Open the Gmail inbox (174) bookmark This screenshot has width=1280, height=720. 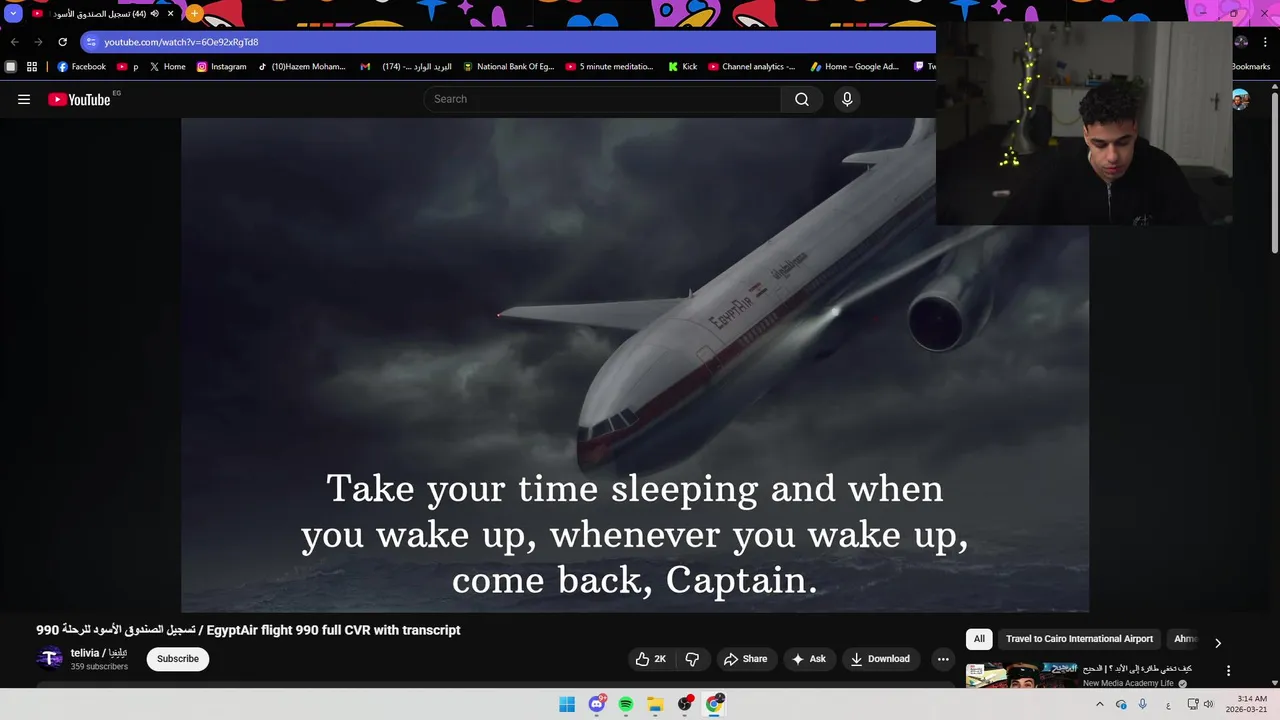coord(405,67)
